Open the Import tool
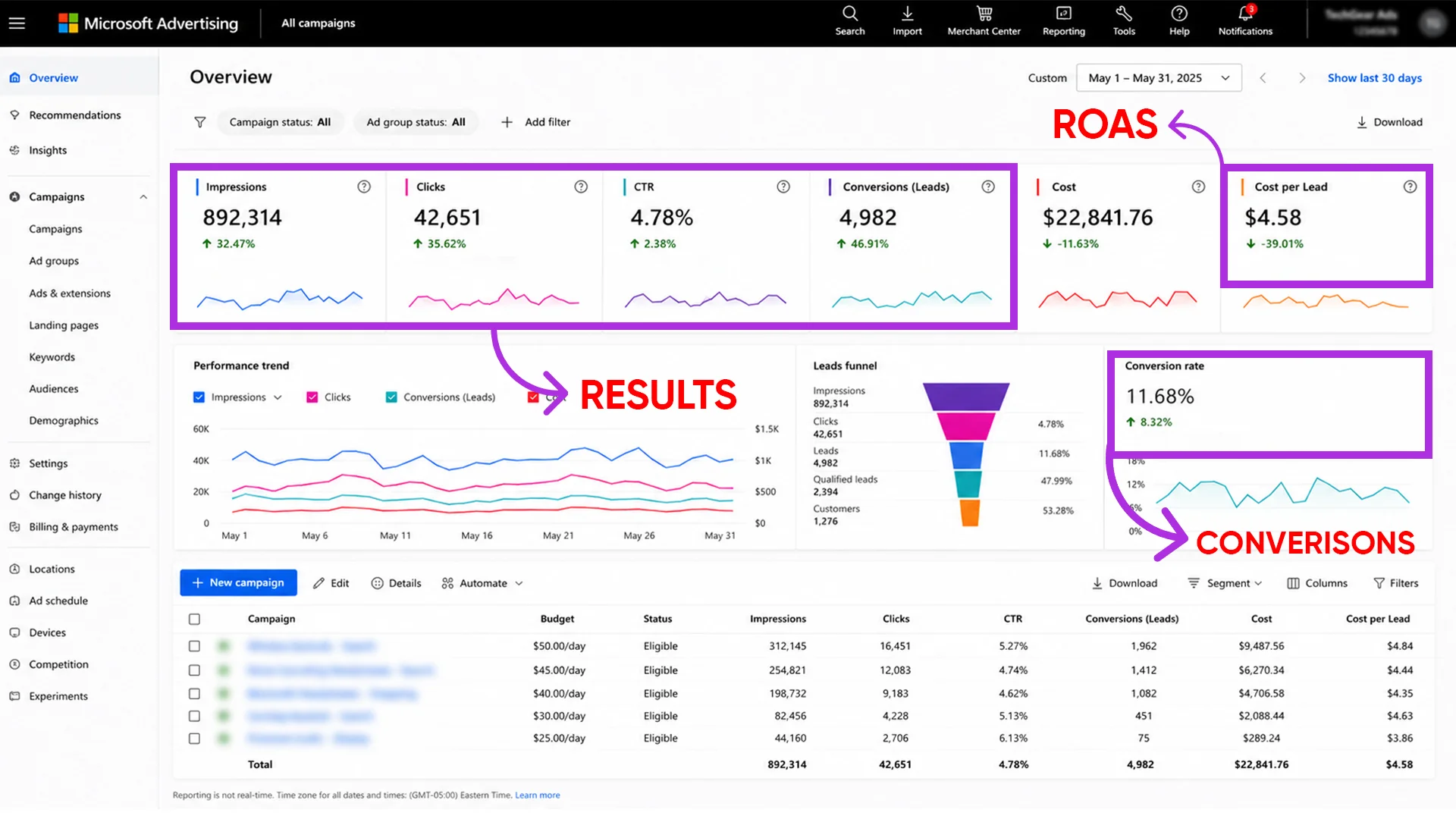This screenshot has width=1456, height=819. (x=907, y=21)
